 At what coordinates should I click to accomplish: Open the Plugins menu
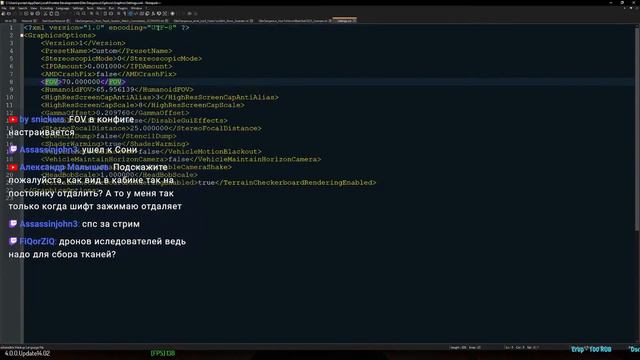coord(122,8)
